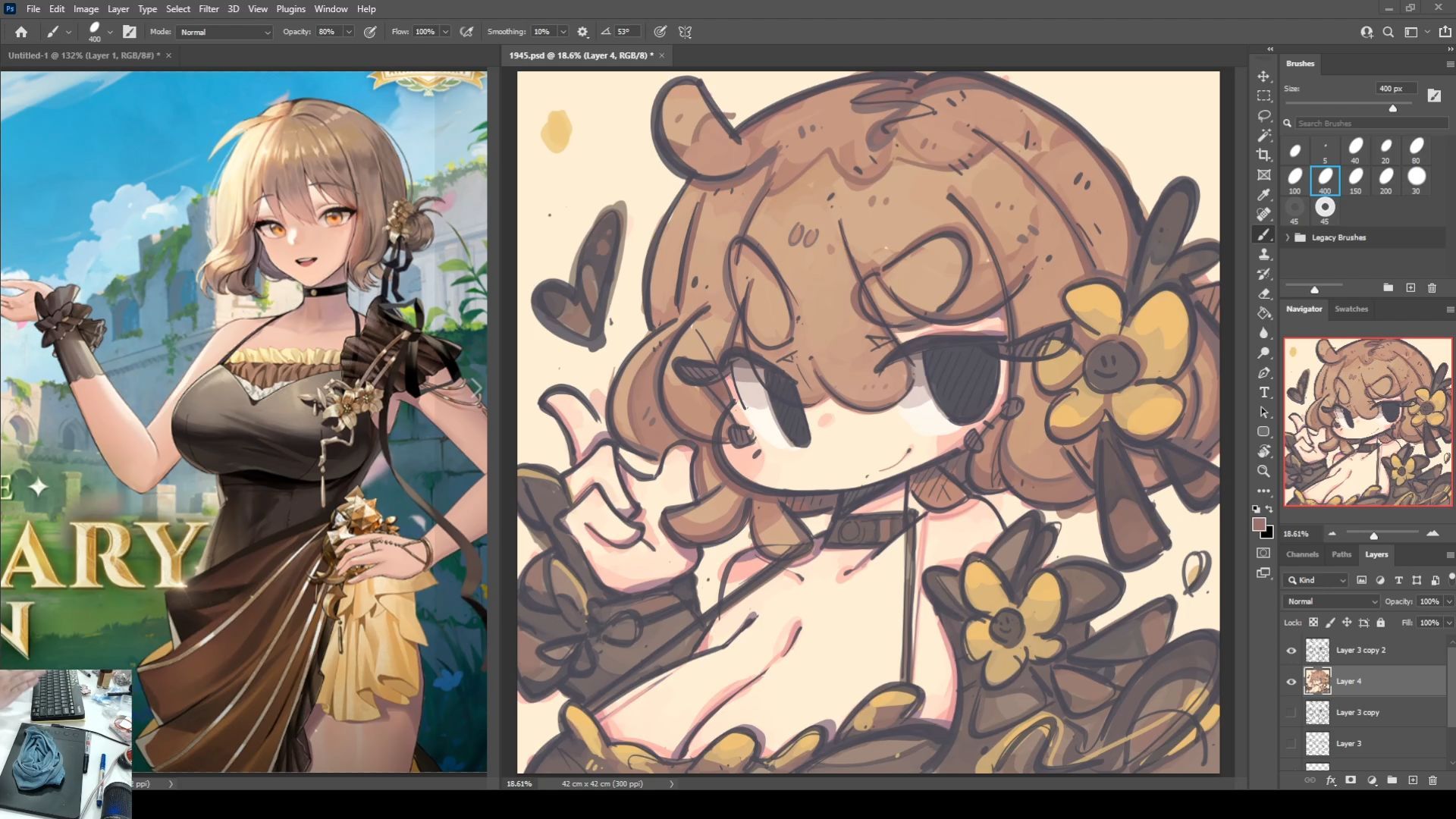Open the Smoothing dropdown arrow
The image size is (1456, 819).
click(x=563, y=32)
